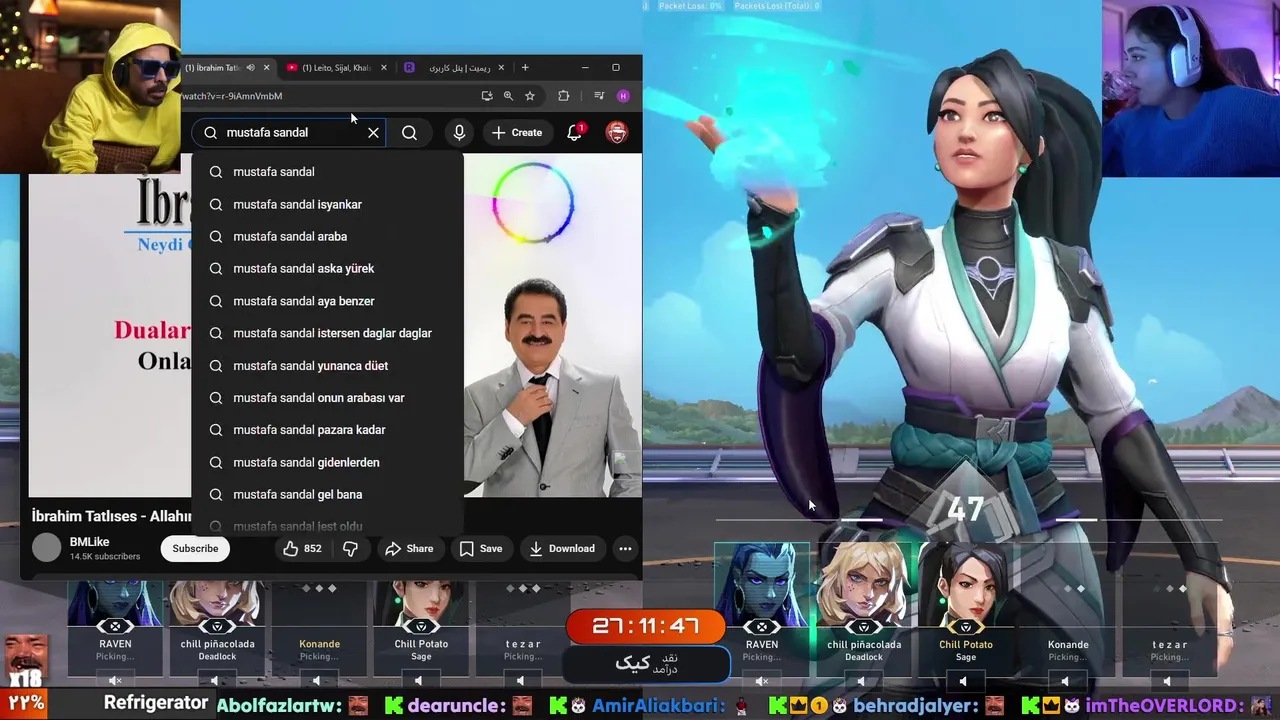This screenshot has height=720, width=1280.
Task: Open YouTube notifications bell
Action: (x=575, y=132)
